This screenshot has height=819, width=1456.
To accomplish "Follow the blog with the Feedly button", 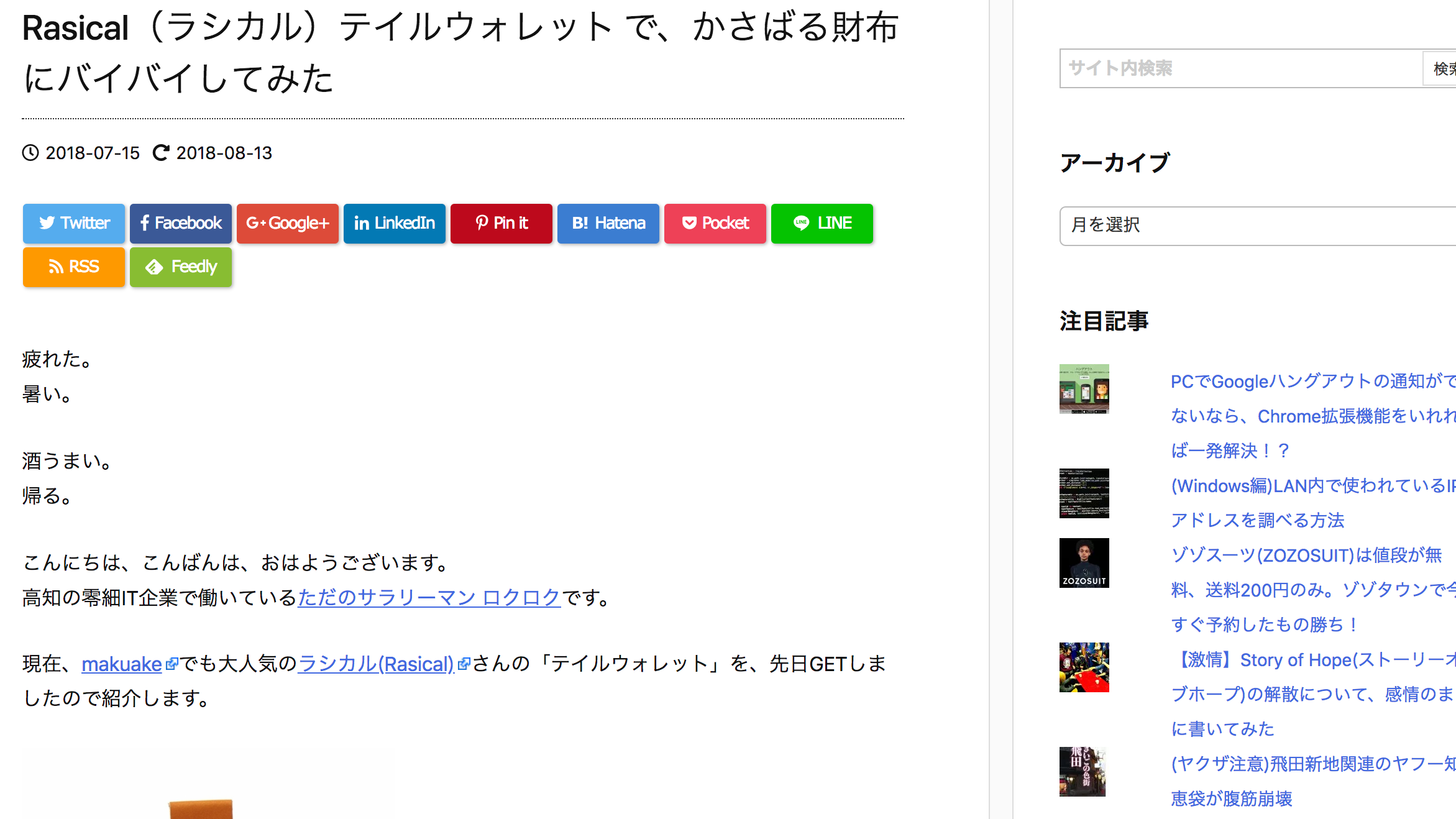I will click(x=181, y=267).
